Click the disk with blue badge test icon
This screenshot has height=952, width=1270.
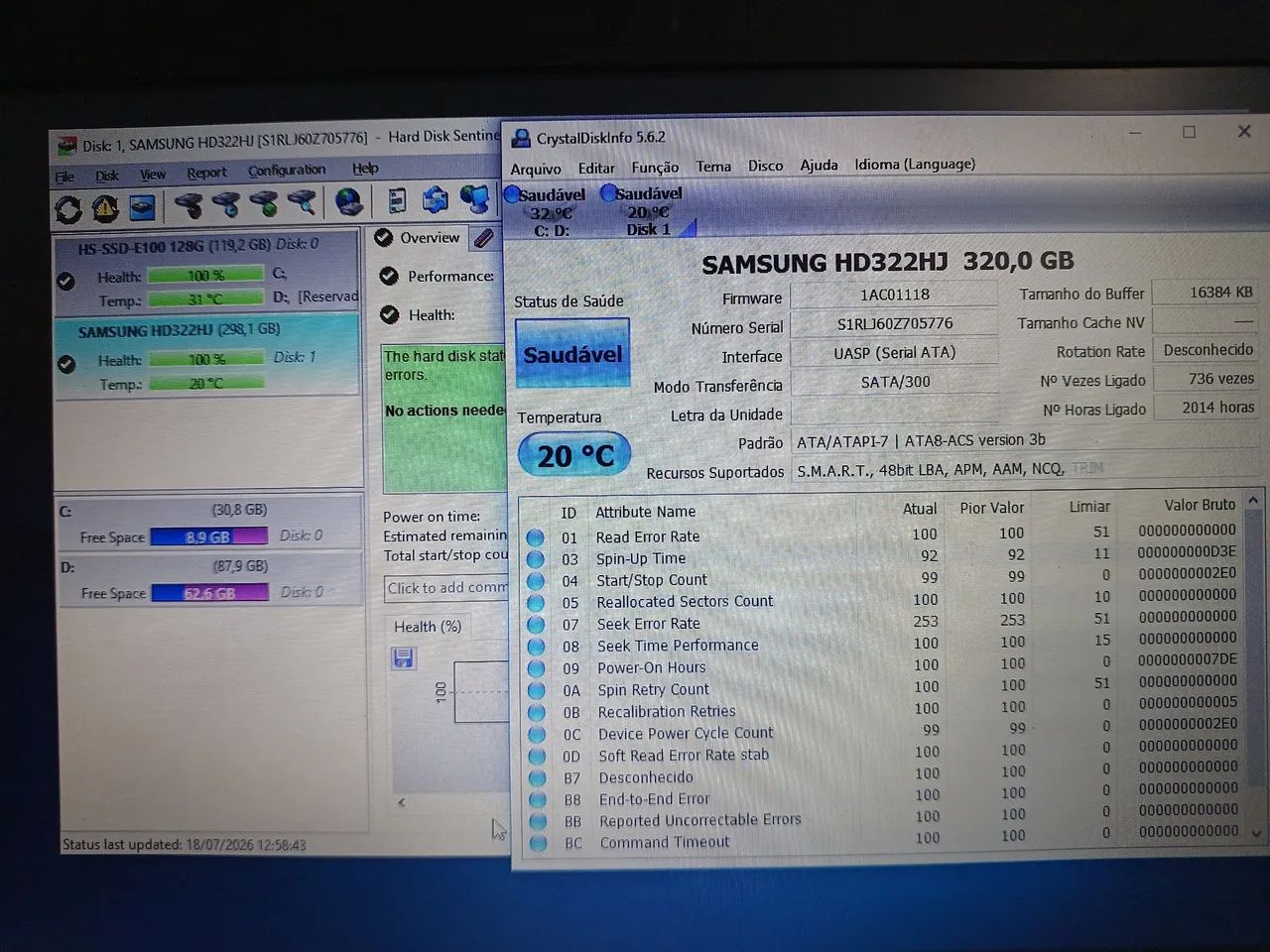pyautogui.click(x=225, y=204)
